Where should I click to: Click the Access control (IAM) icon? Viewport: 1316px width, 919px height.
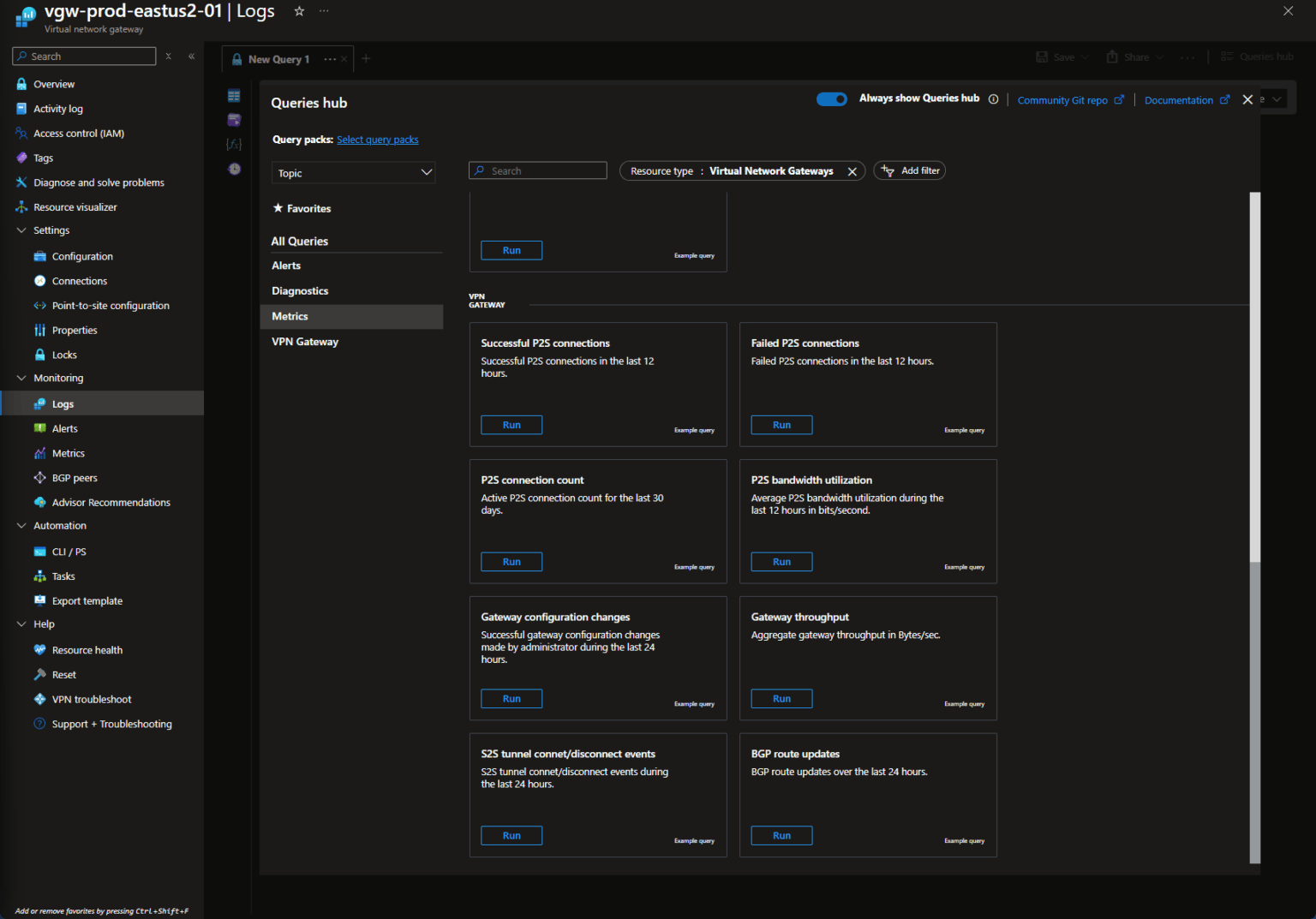click(x=21, y=134)
